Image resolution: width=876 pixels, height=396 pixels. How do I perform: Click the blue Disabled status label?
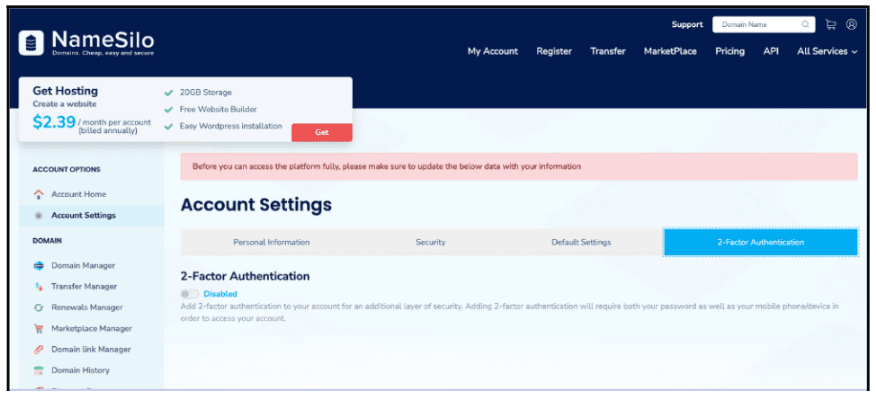(x=220, y=294)
